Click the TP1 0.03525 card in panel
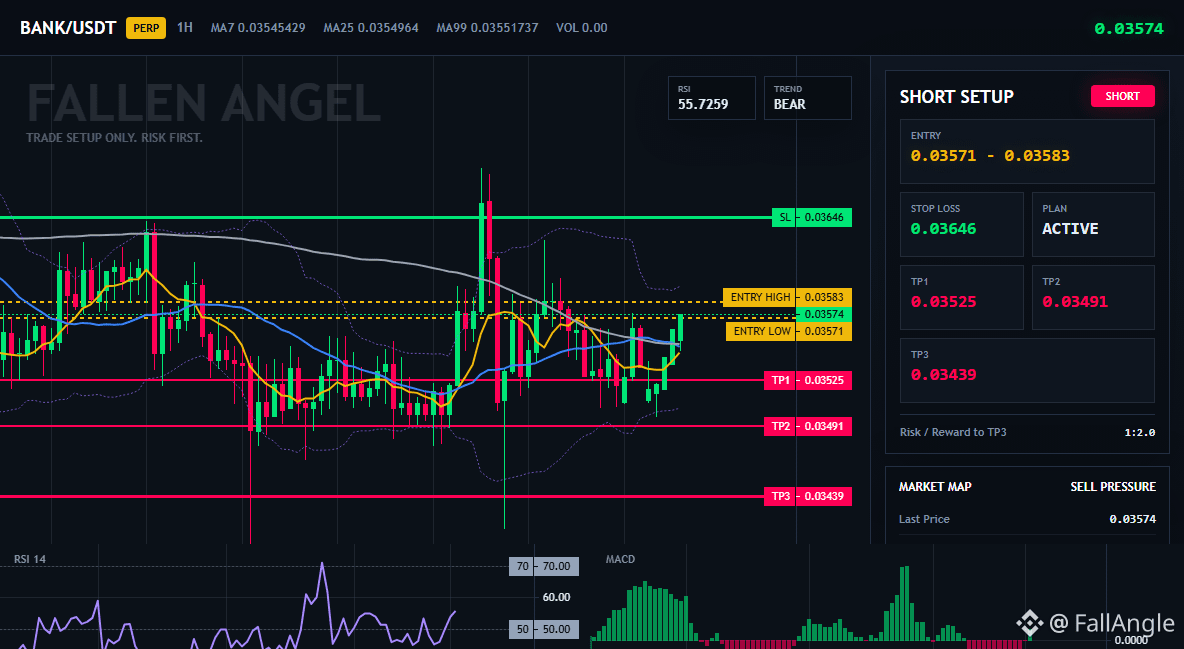This screenshot has width=1184, height=649. (x=961, y=297)
